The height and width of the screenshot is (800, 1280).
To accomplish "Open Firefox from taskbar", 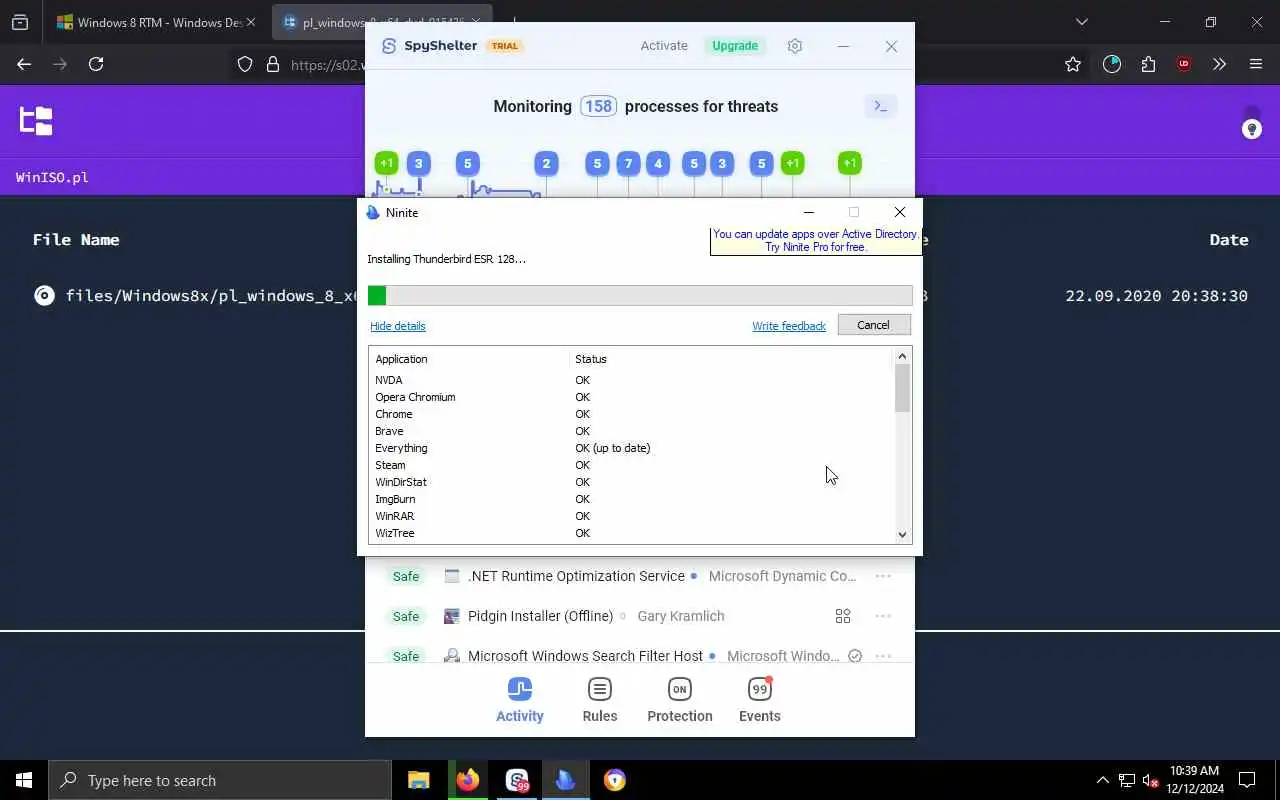I will (x=468, y=780).
